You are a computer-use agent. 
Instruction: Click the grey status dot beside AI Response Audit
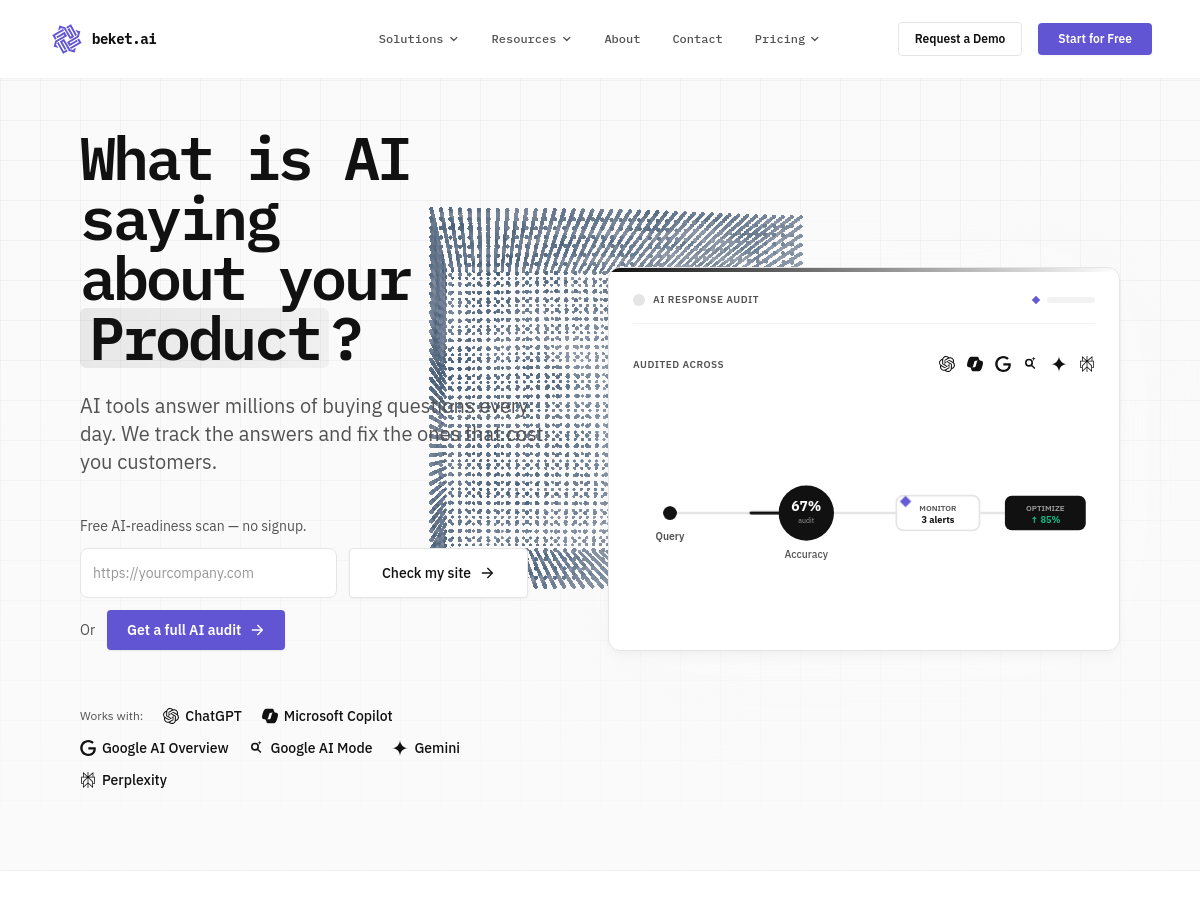tap(639, 300)
